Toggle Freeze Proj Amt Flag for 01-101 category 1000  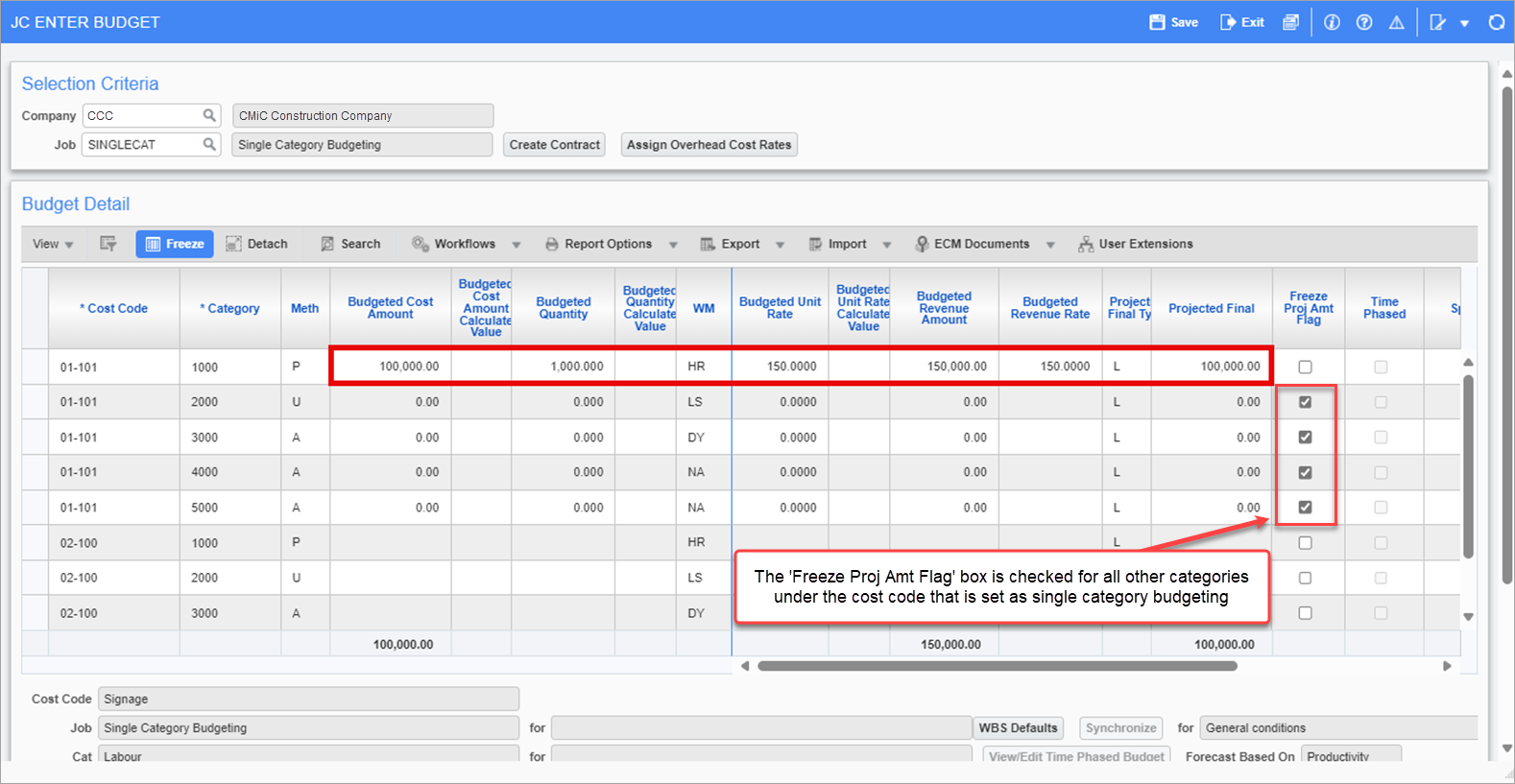(x=1305, y=367)
